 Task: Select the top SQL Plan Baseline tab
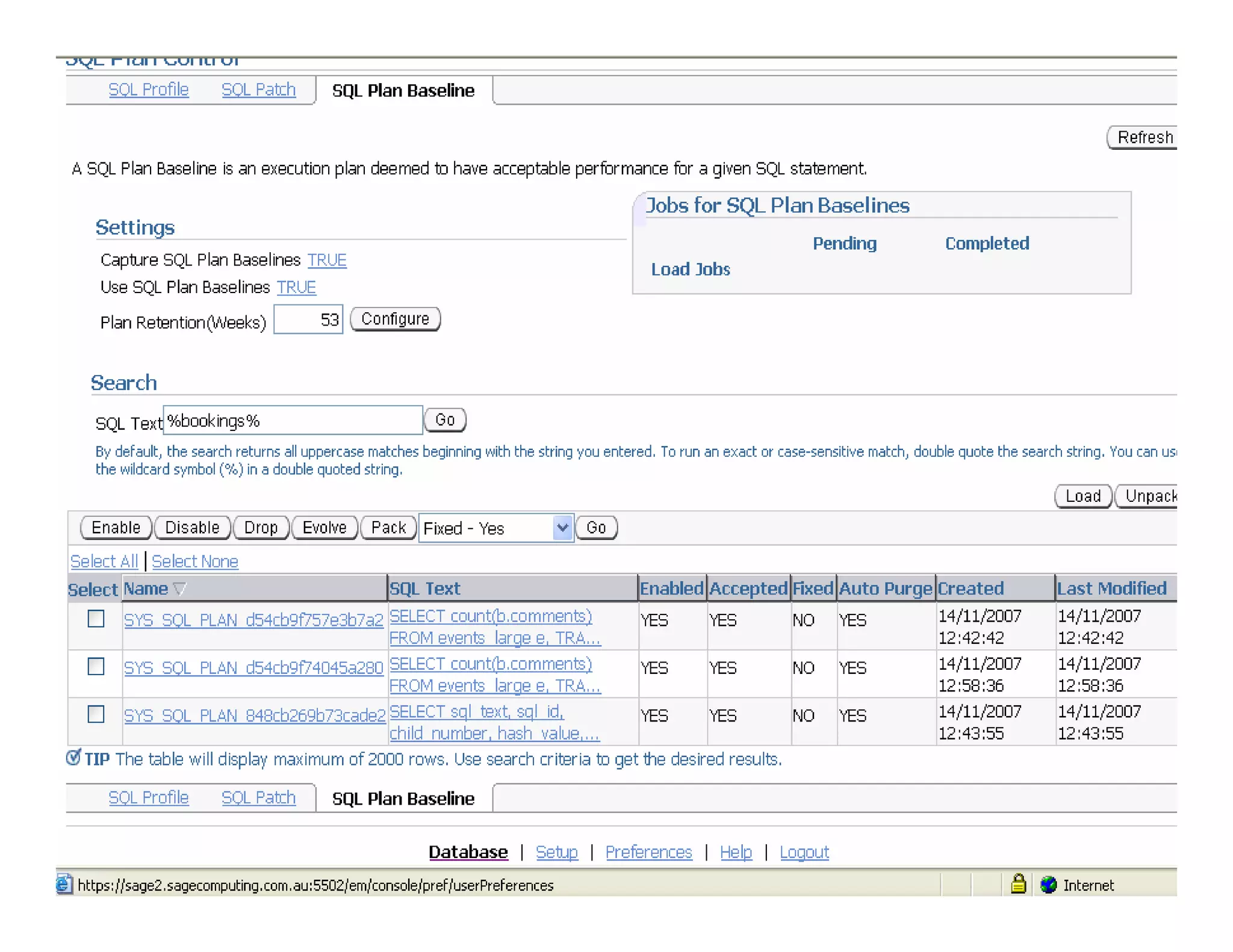[403, 90]
